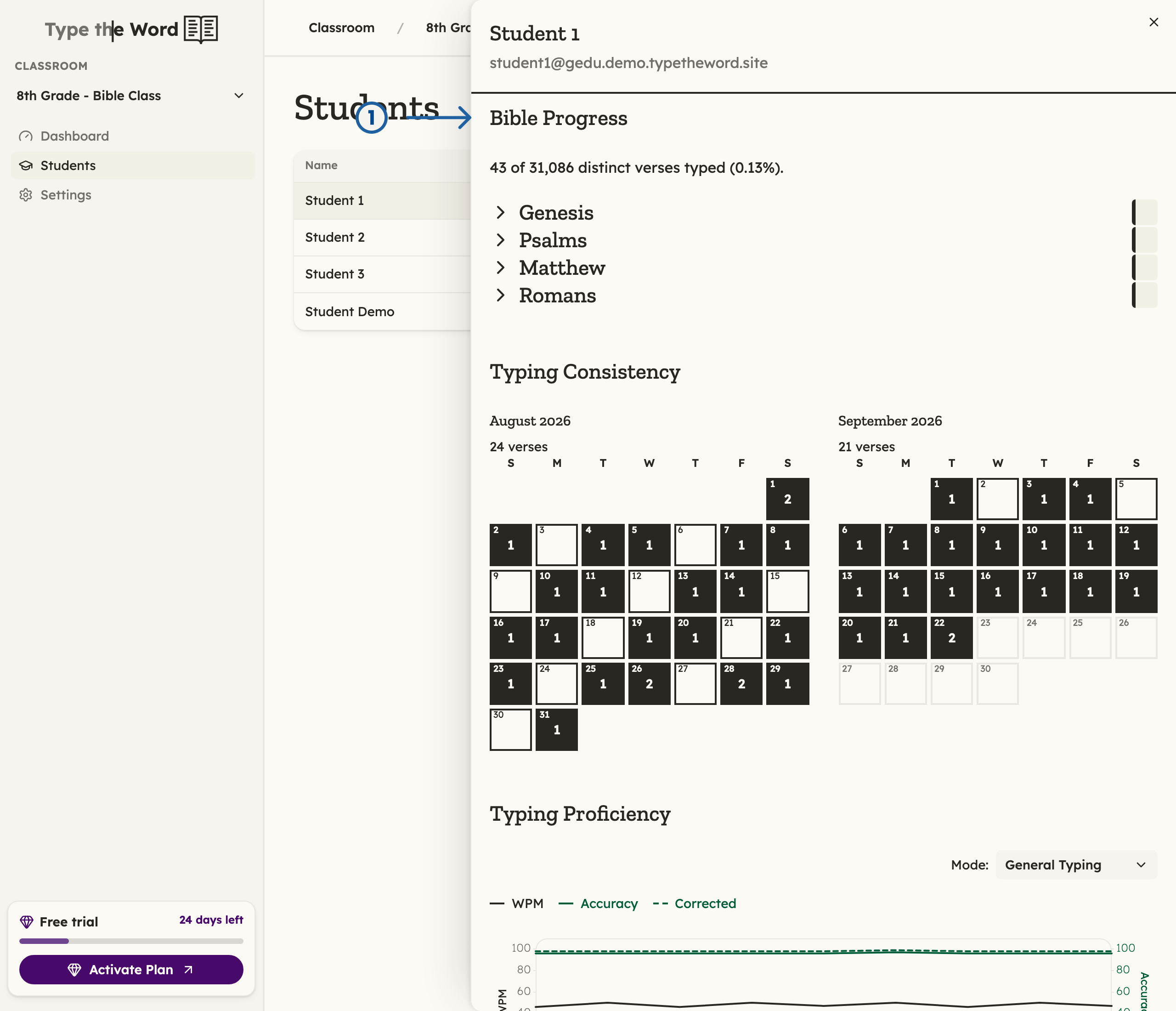Open the 8th Grade - Bible Class dropdown
Image resolution: width=1176 pixels, height=1011 pixels.
click(130, 96)
